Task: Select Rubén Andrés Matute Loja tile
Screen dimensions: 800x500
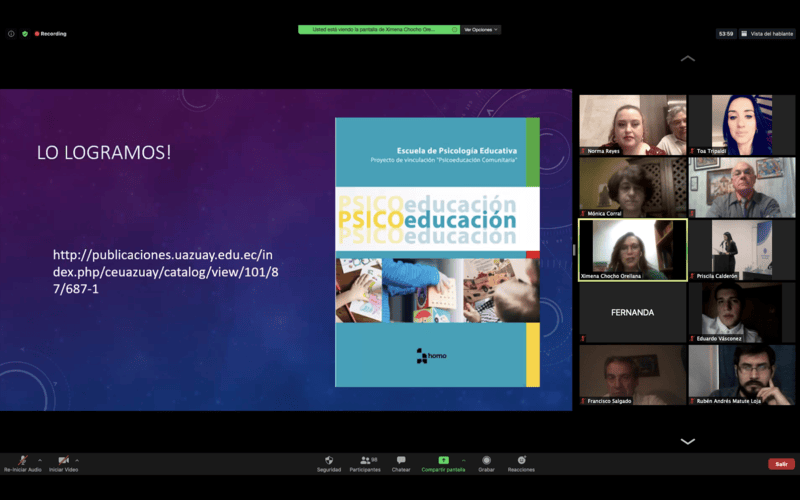Action: pyautogui.click(x=742, y=375)
